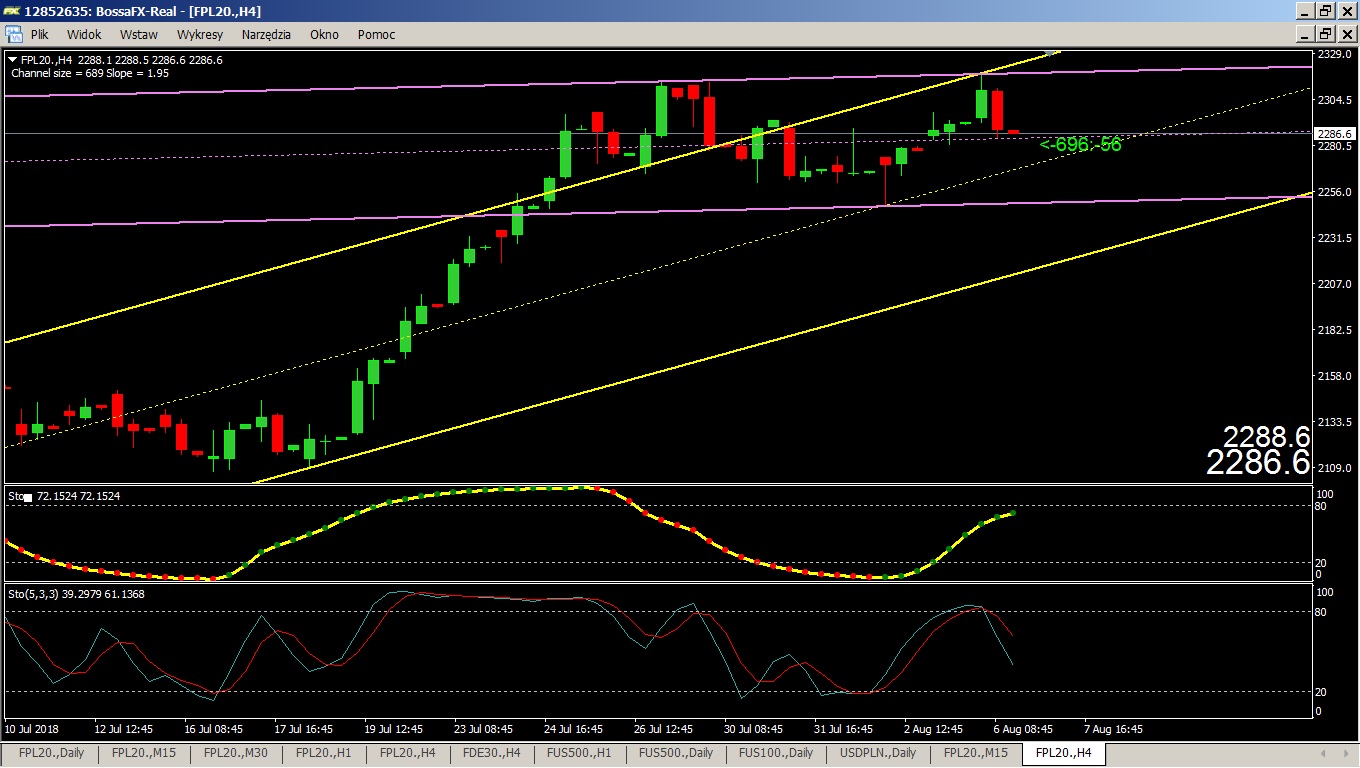Click the '10 Jul 2018' time axis label
Viewport: 1360px width, 768px height.
point(33,729)
